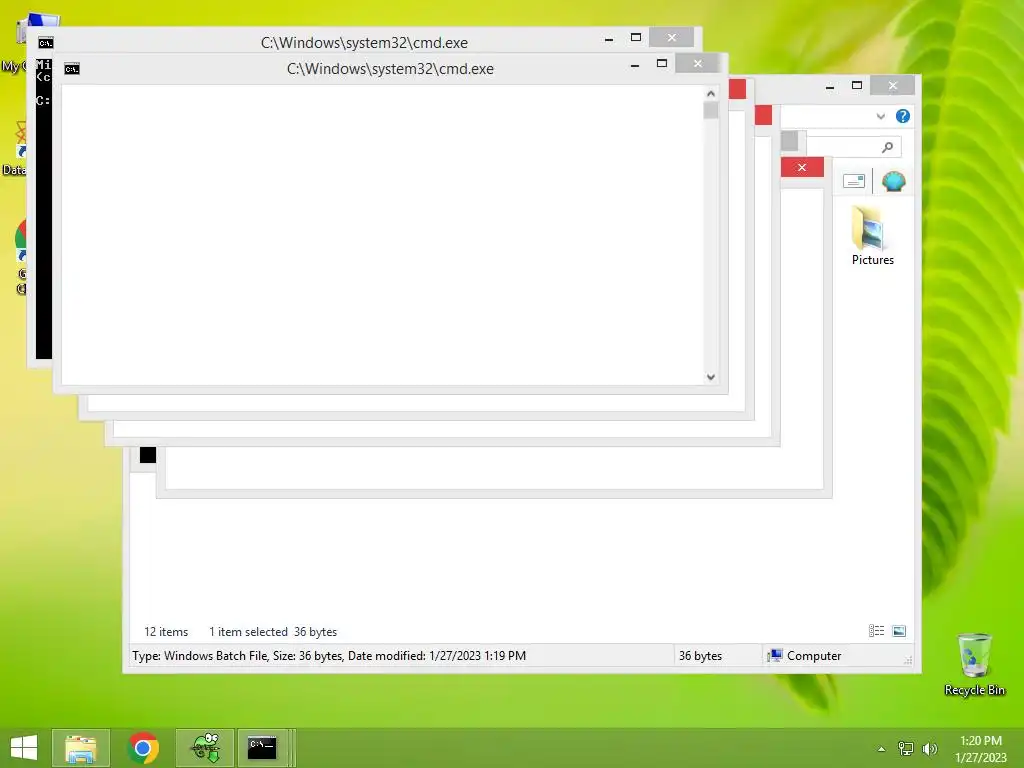The image size is (1024, 768).
Task: Switch to the cmd taskbar button
Action: tap(263, 748)
